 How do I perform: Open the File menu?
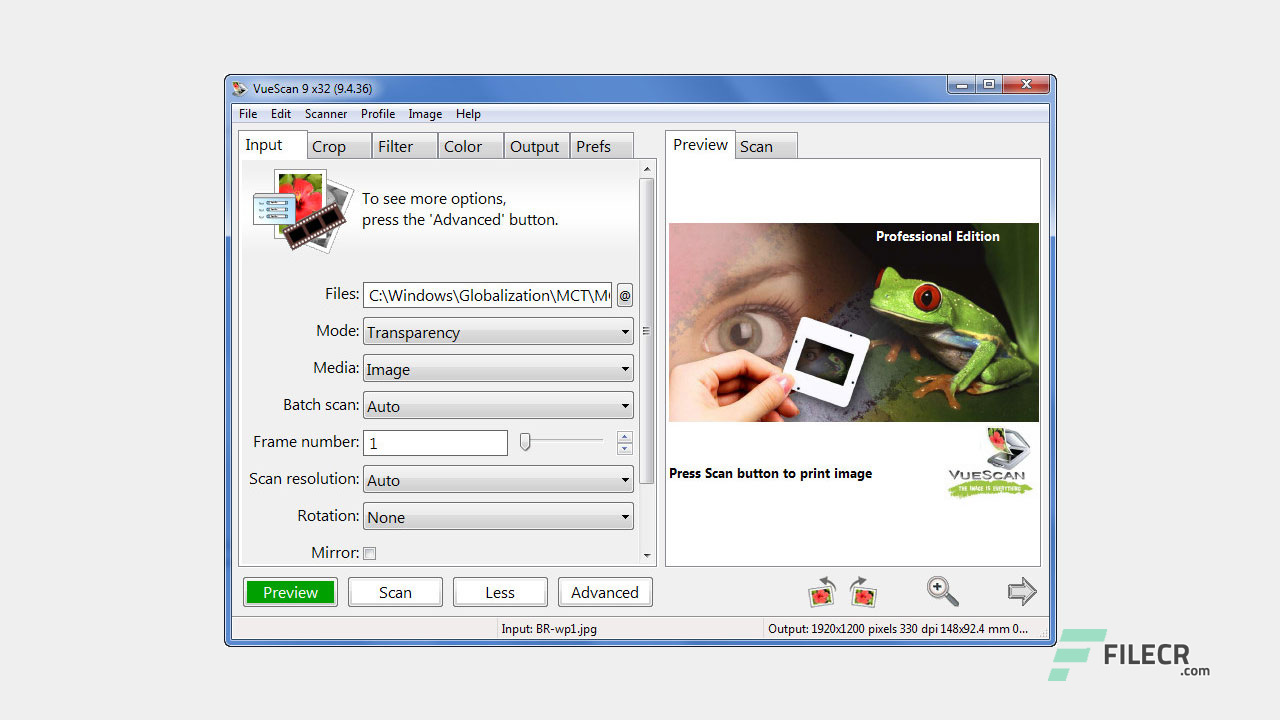click(x=248, y=114)
